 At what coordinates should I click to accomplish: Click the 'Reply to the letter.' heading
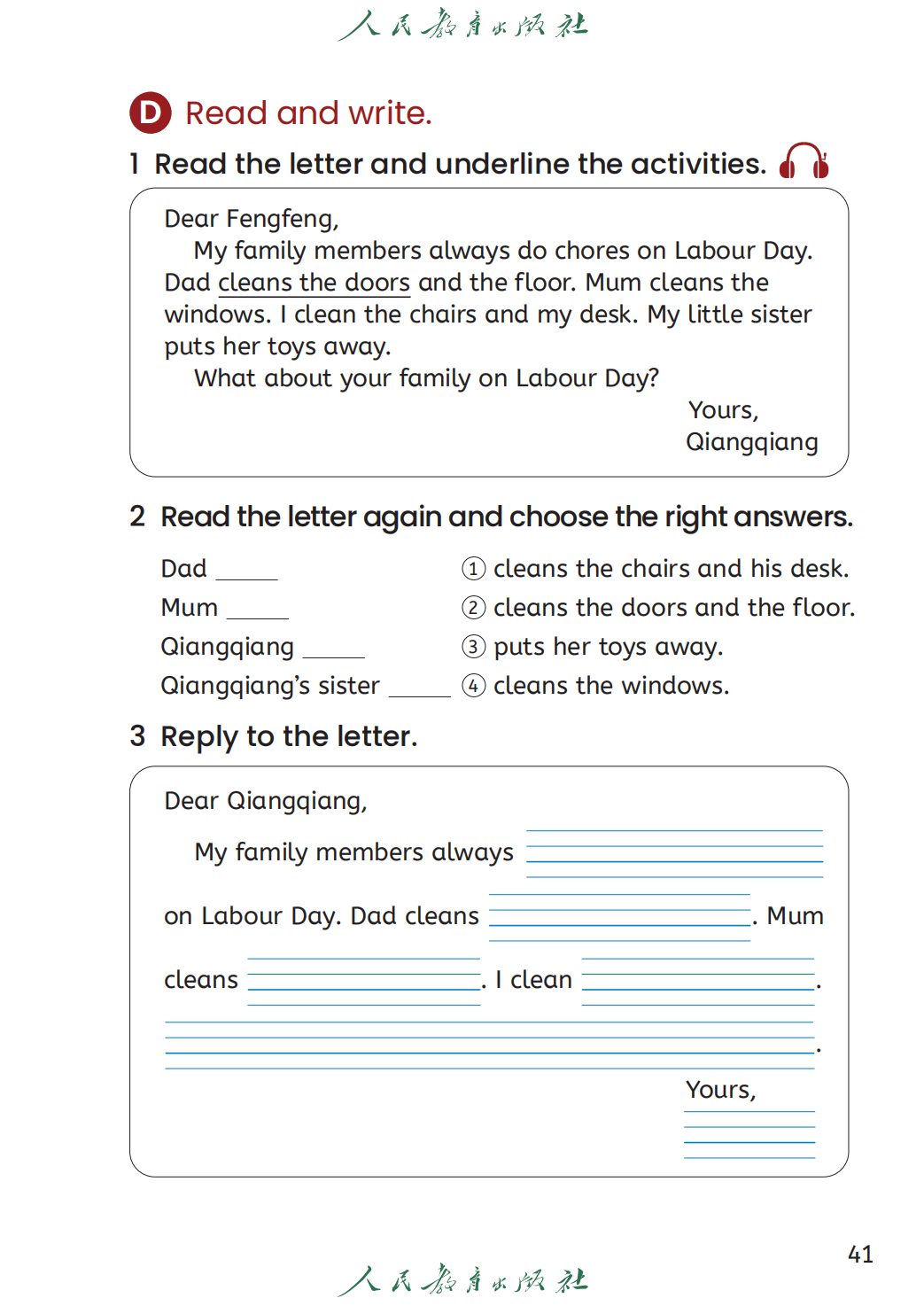click(x=289, y=736)
